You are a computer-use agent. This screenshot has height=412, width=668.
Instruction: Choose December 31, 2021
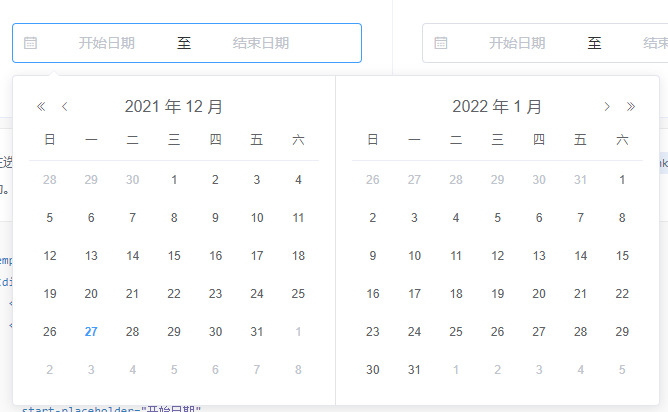(x=256, y=331)
